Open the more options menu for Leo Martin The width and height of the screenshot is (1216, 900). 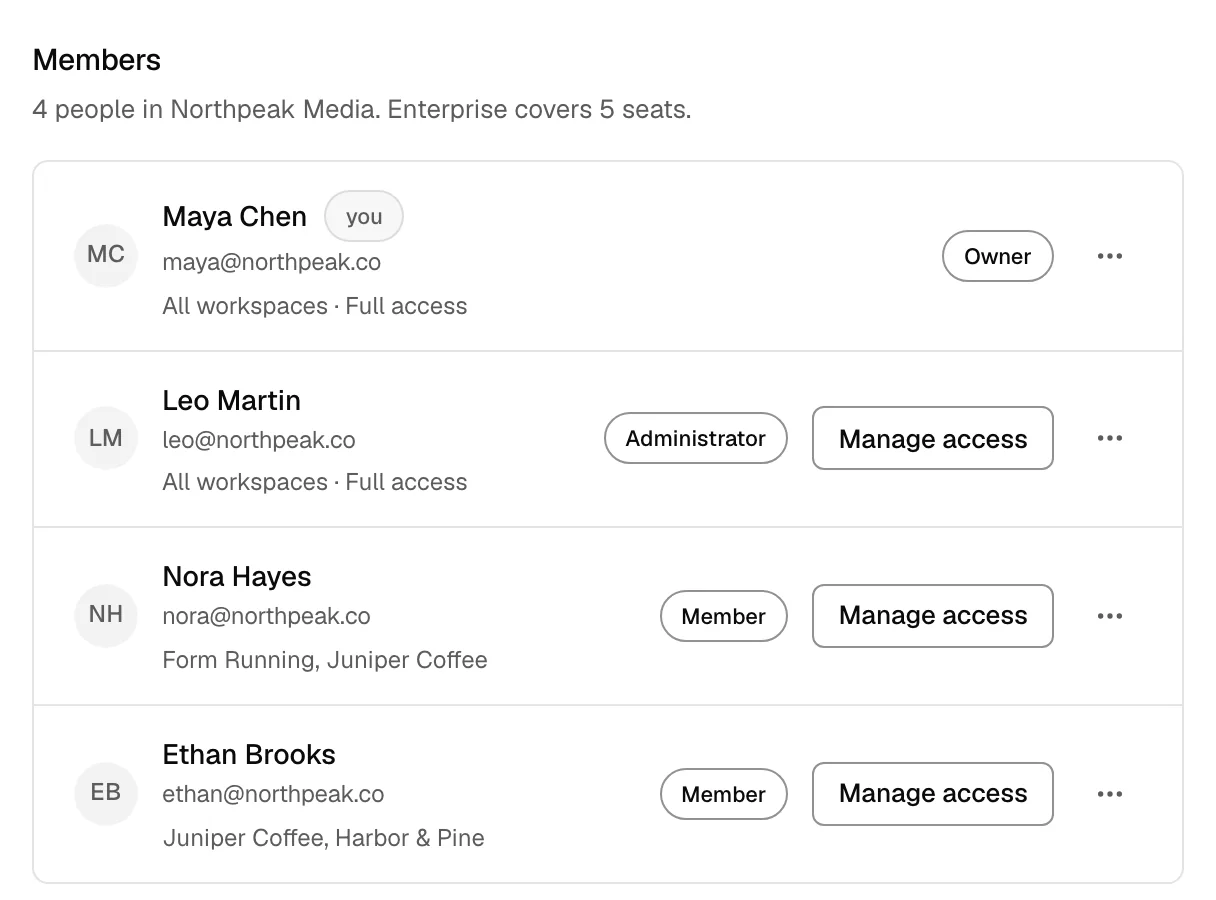pos(1109,438)
